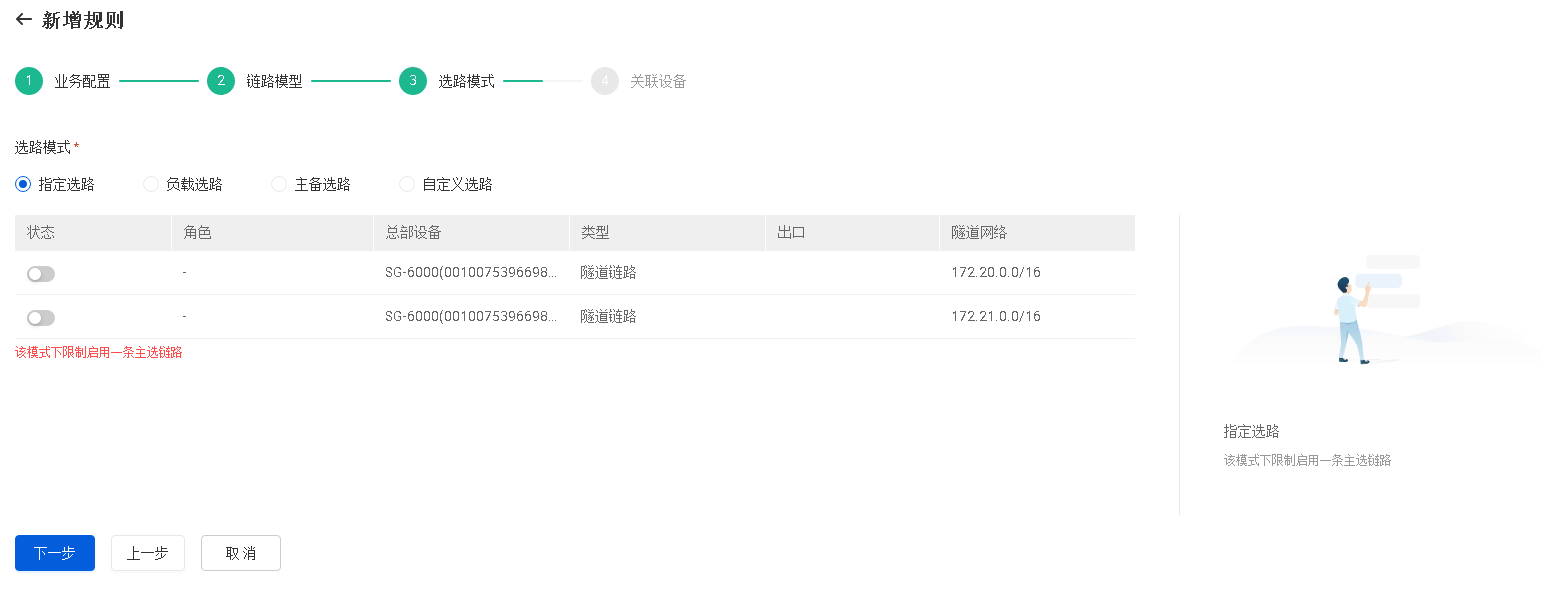Click step 1 circle 业务配置
Image resolution: width=1542 pixels, height=591 pixels.
[29, 81]
